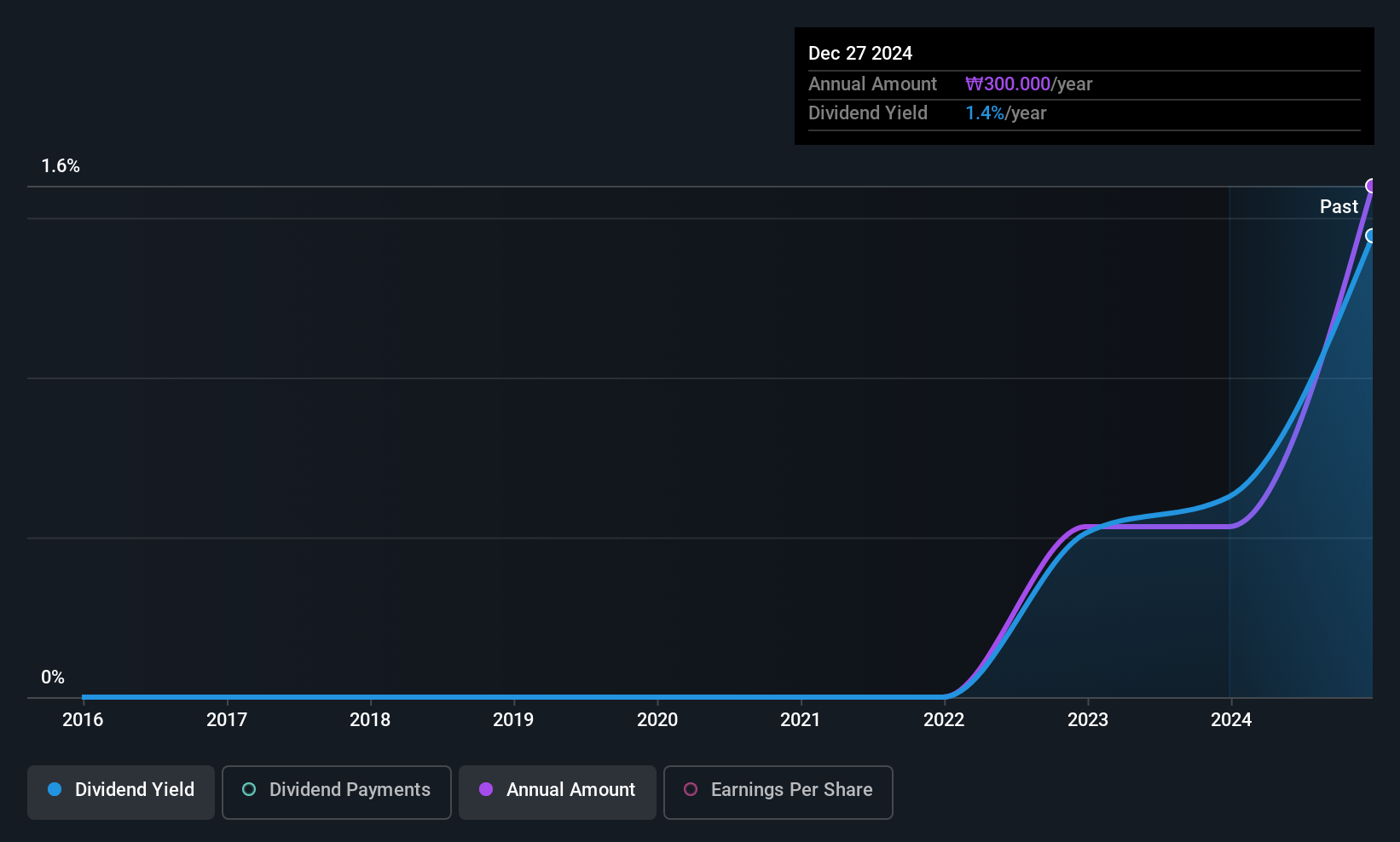Click the 2022 x-axis label
Image resolution: width=1400 pixels, height=842 pixels.
tap(944, 720)
